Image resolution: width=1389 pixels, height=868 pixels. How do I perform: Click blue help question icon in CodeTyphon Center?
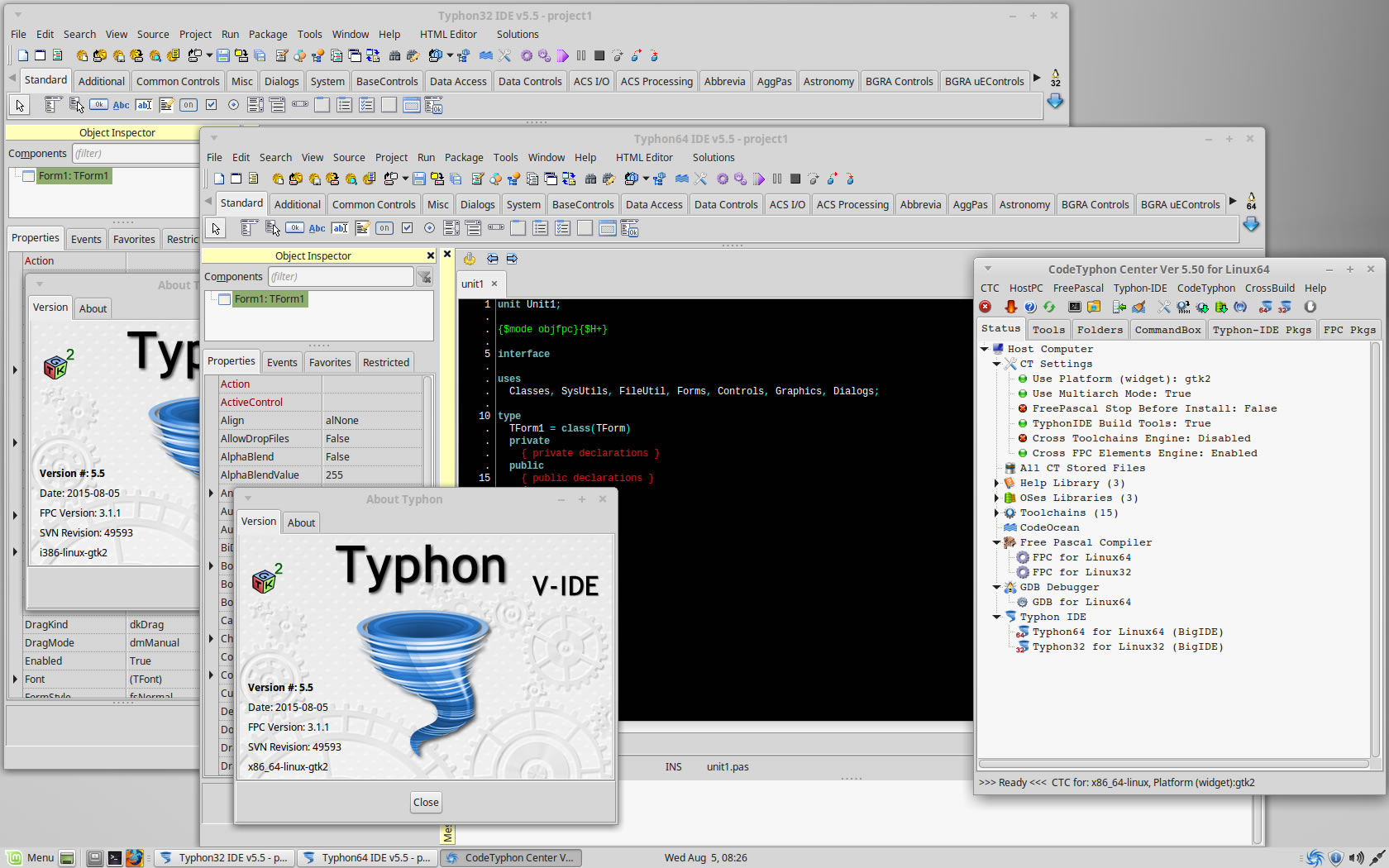[1030, 307]
